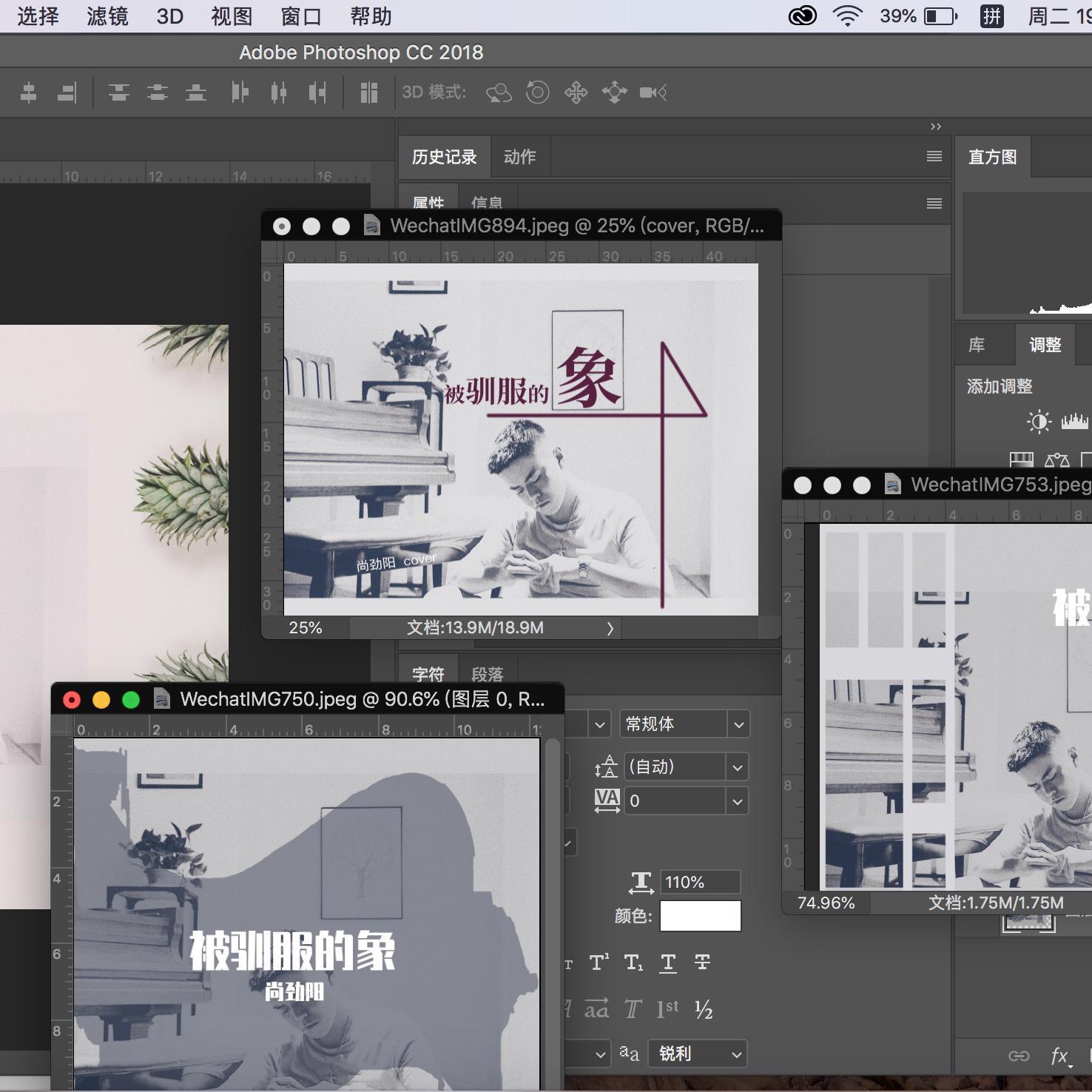This screenshot has height=1092, width=1092.
Task: Toggle the aa with arrow option
Action: 596,1009
